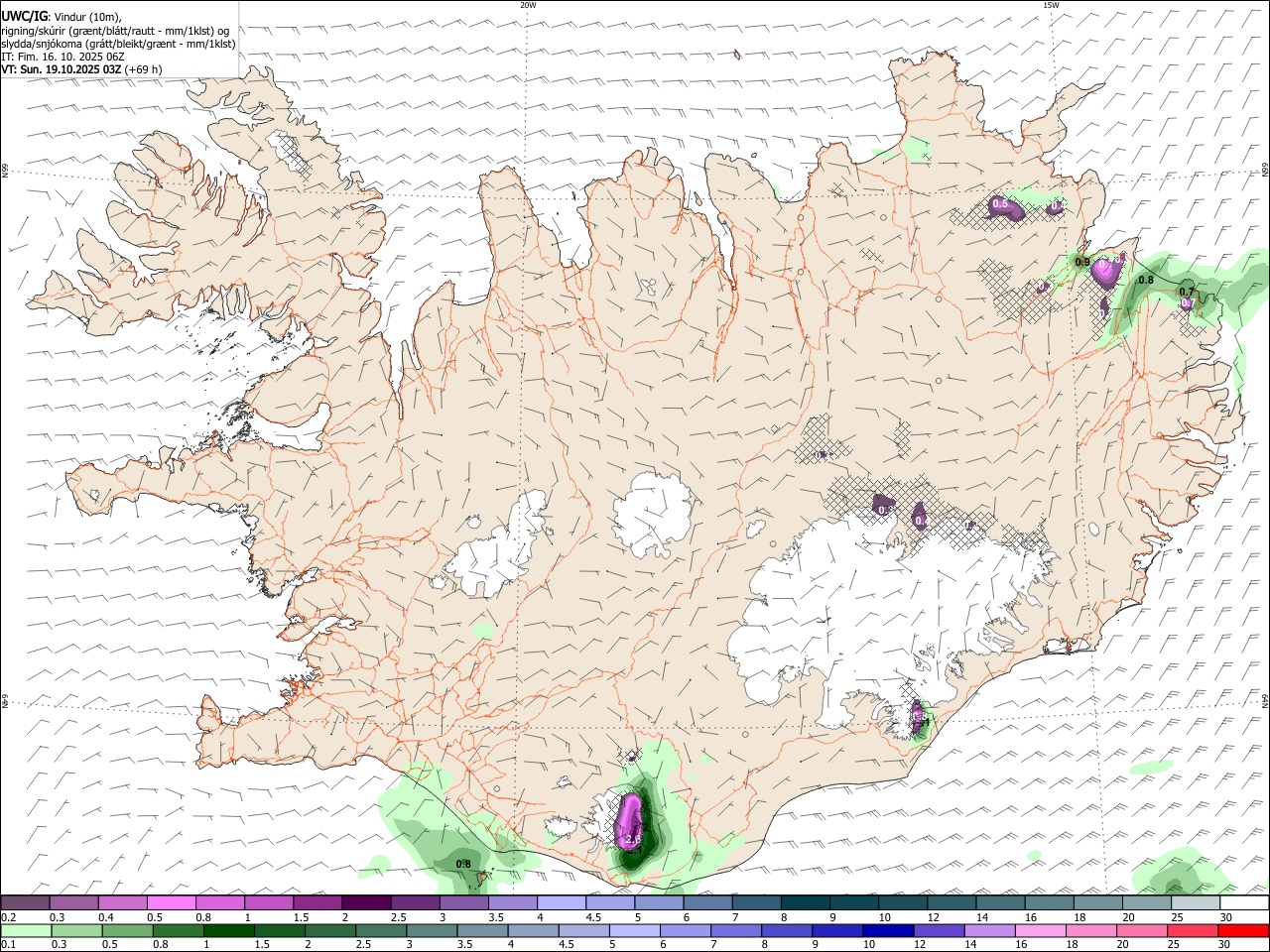This screenshot has height=952, width=1270.
Task: Click the 15W longitude label
Action: (1051, 5)
